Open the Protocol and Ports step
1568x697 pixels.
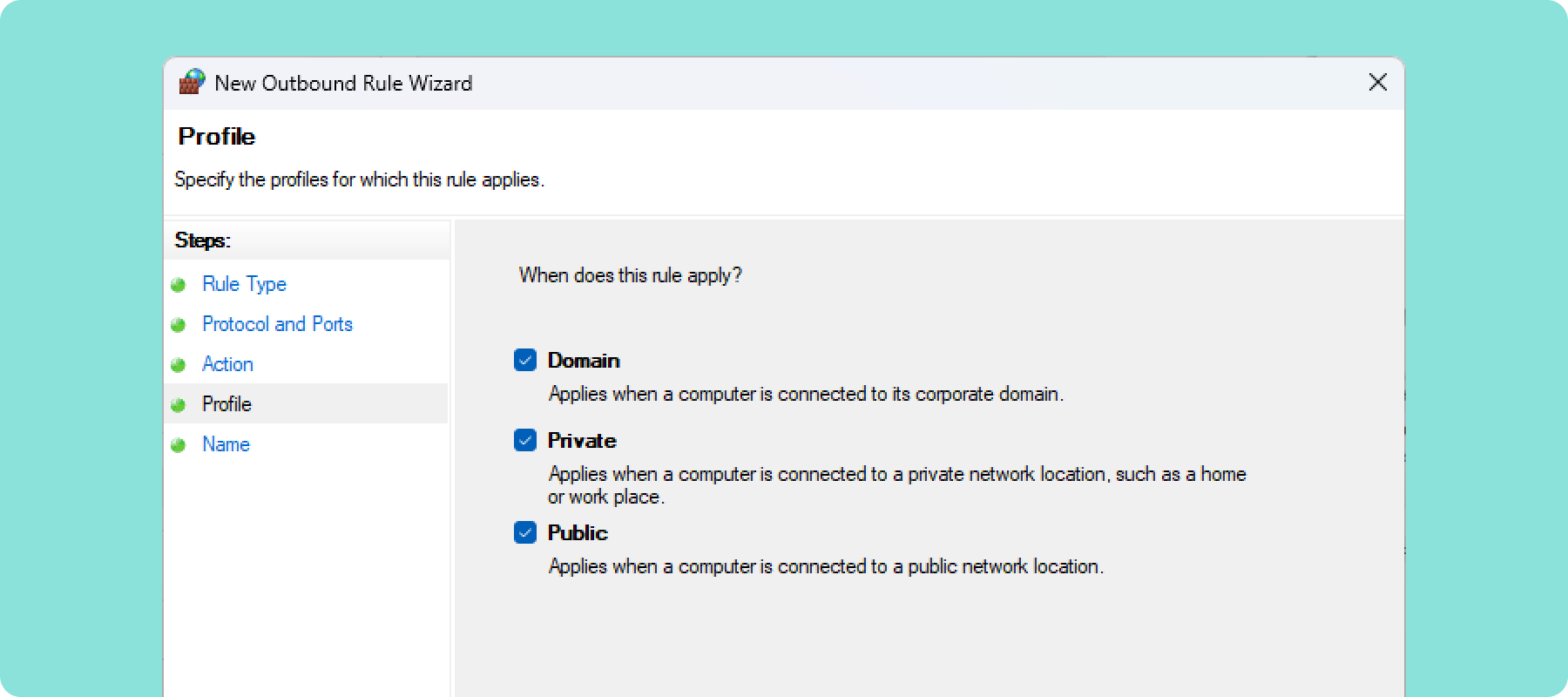coord(277,324)
